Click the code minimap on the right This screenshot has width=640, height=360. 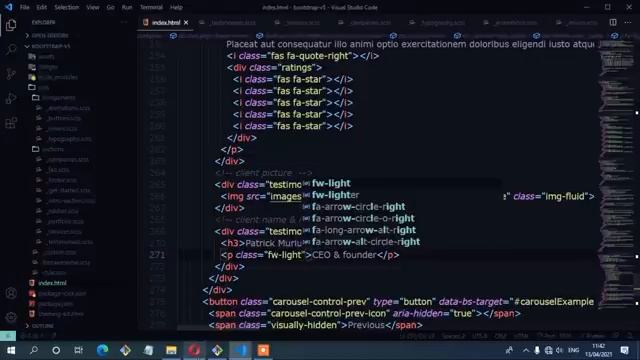(616, 176)
